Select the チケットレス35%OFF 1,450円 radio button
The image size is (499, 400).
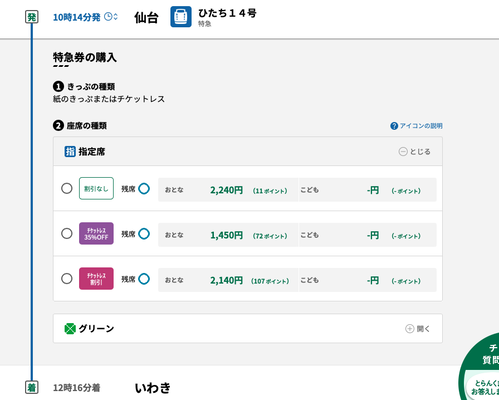tap(67, 233)
